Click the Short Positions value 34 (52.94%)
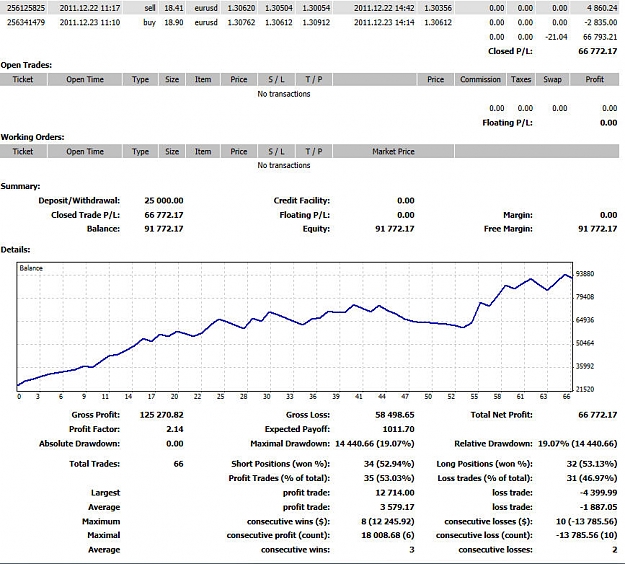 [389, 464]
